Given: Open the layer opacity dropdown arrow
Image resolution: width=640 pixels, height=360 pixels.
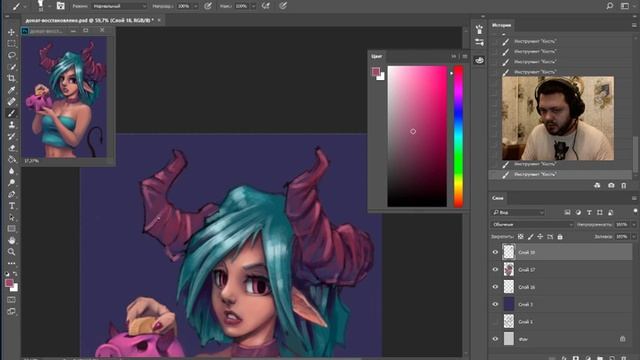Looking at the screenshot, I should pos(634,224).
